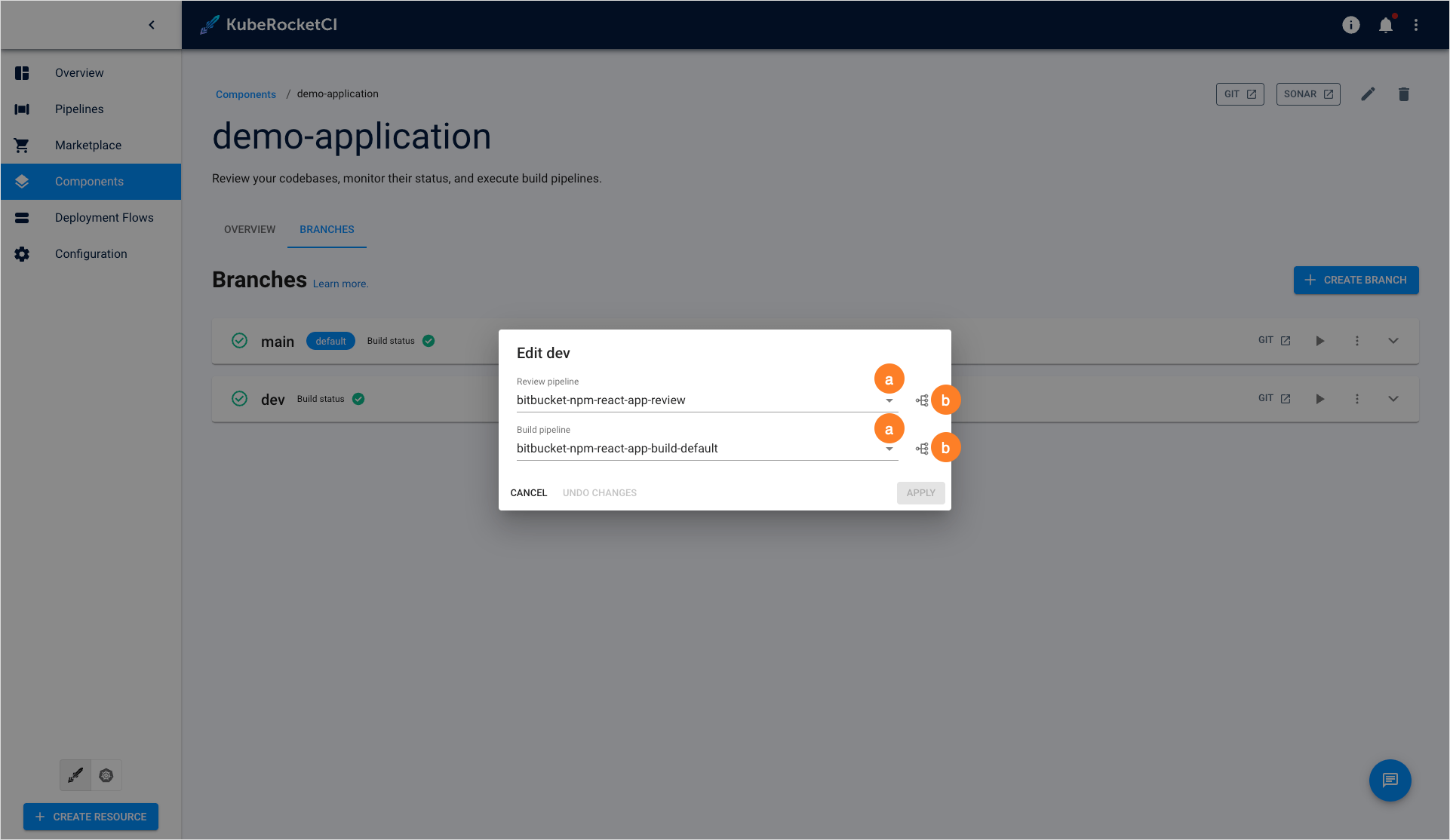Click the info icon in the top bar
This screenshot has width=1450, height=840.
[x=1350, y=25]
